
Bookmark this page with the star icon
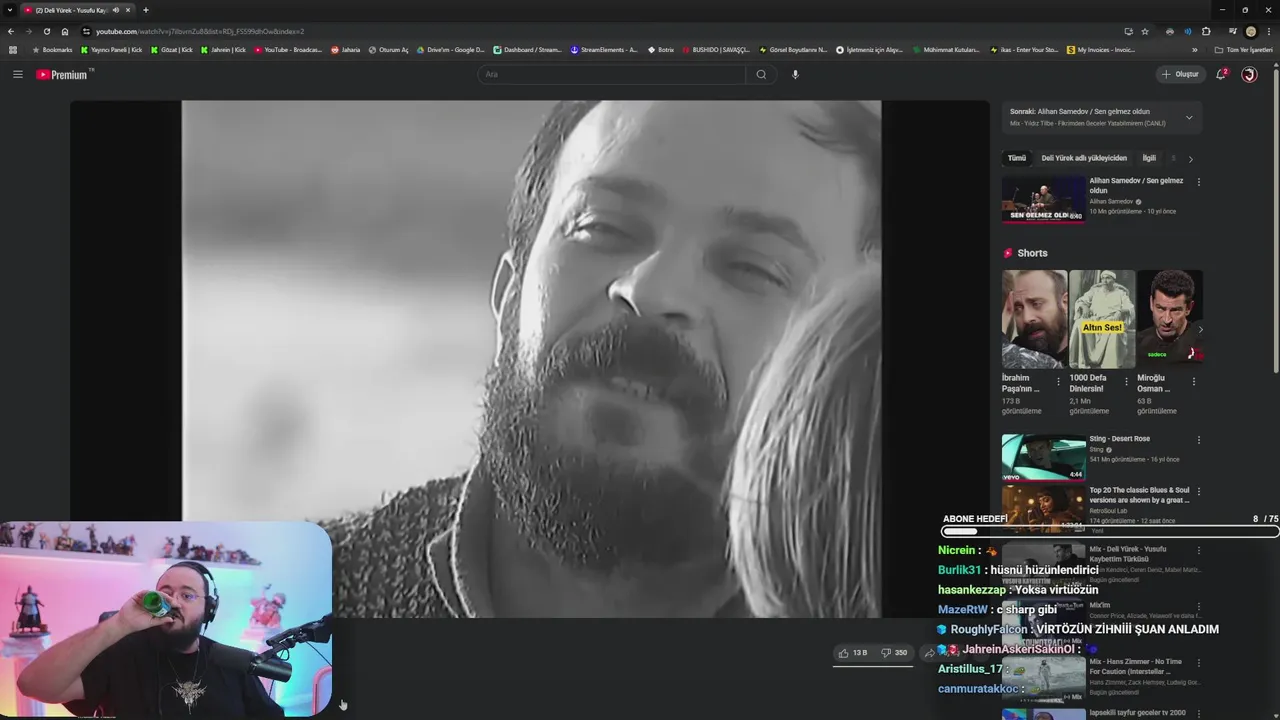[x=1145, y=31]
